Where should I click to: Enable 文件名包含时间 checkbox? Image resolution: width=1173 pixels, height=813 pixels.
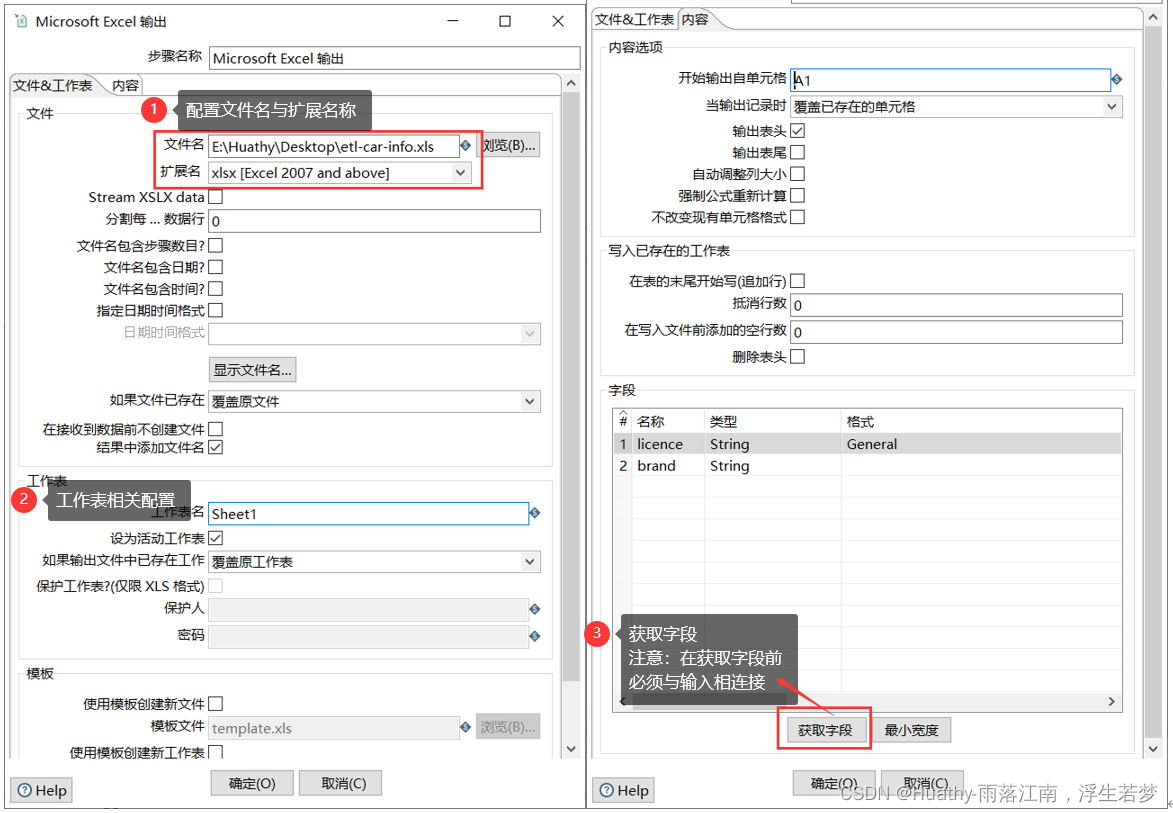pos(215,289)
